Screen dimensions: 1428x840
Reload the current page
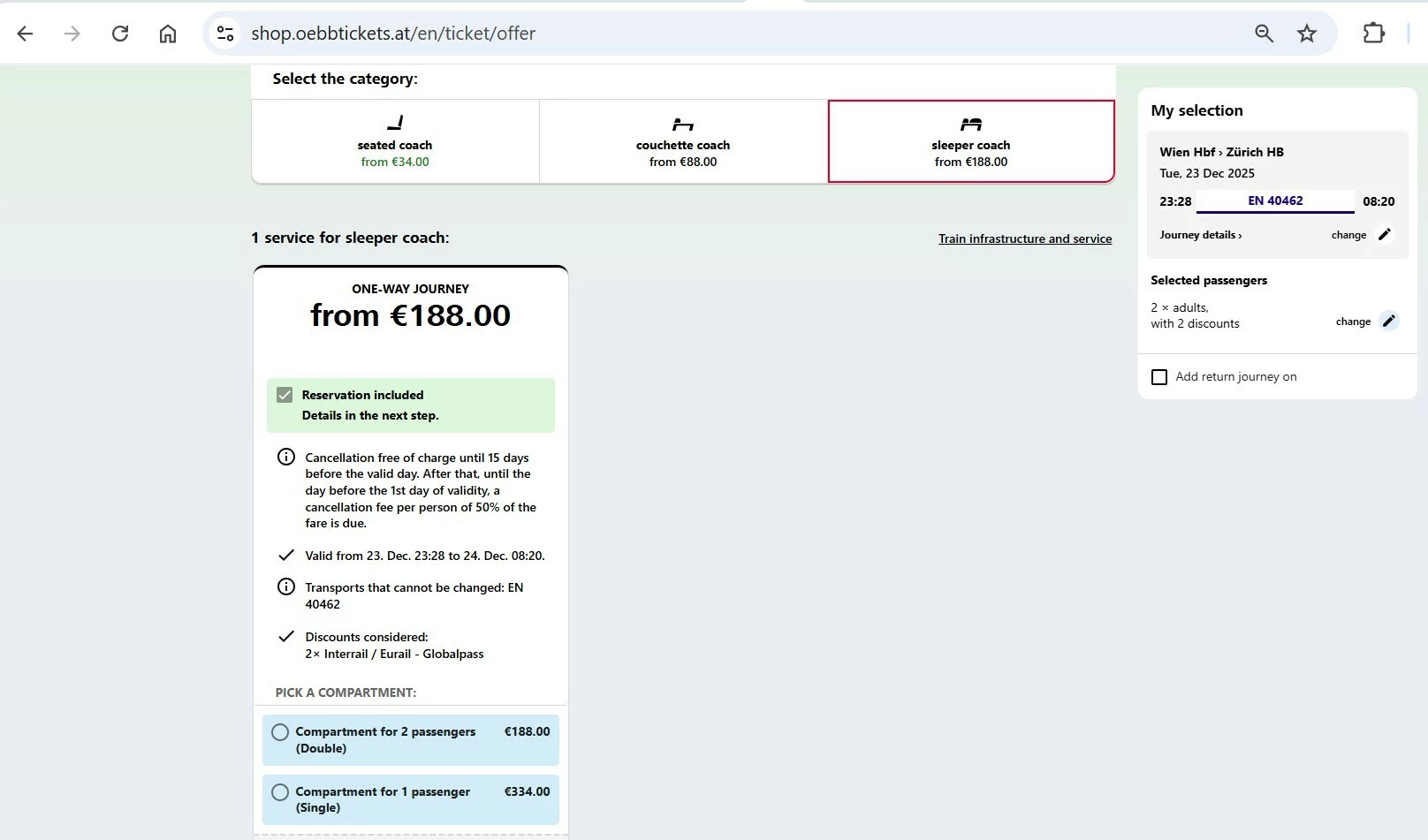(120, 34)
